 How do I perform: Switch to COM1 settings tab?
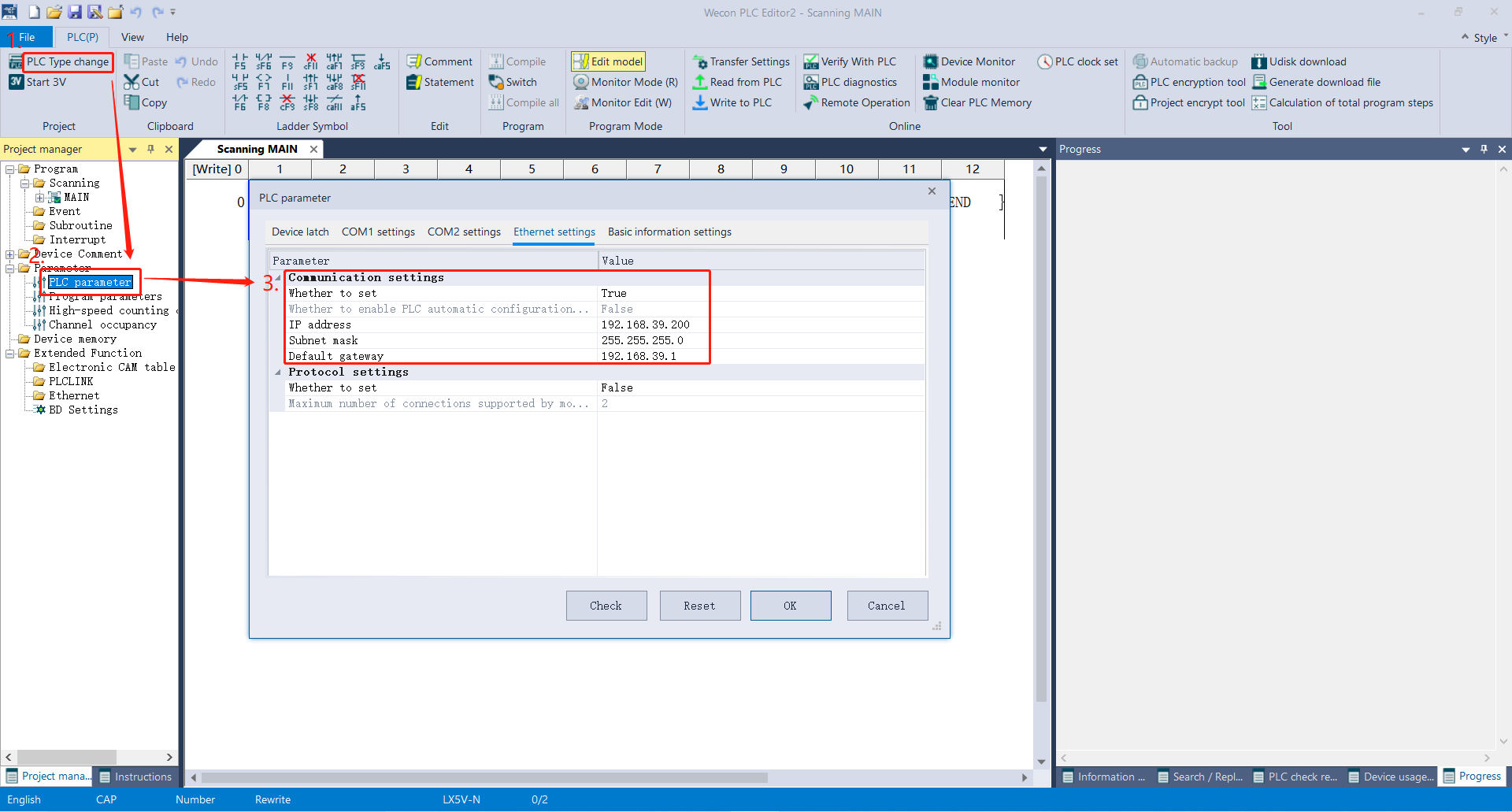(378, 232)
